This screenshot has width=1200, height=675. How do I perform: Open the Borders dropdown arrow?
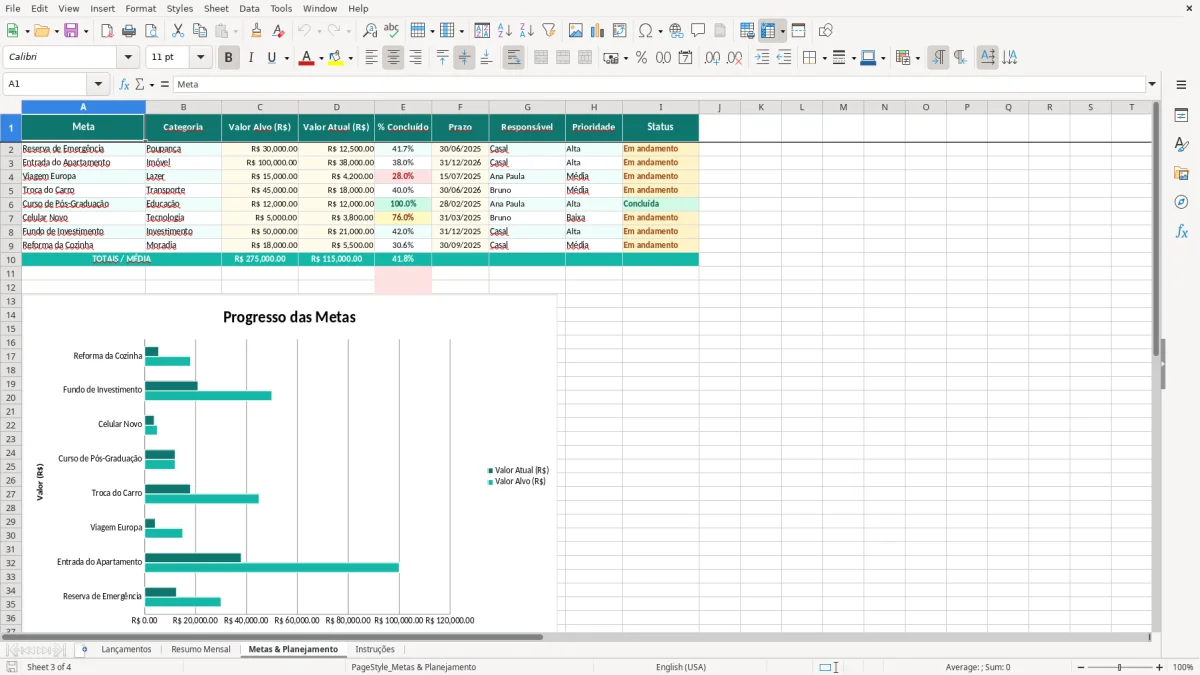[x=826, y=58]
